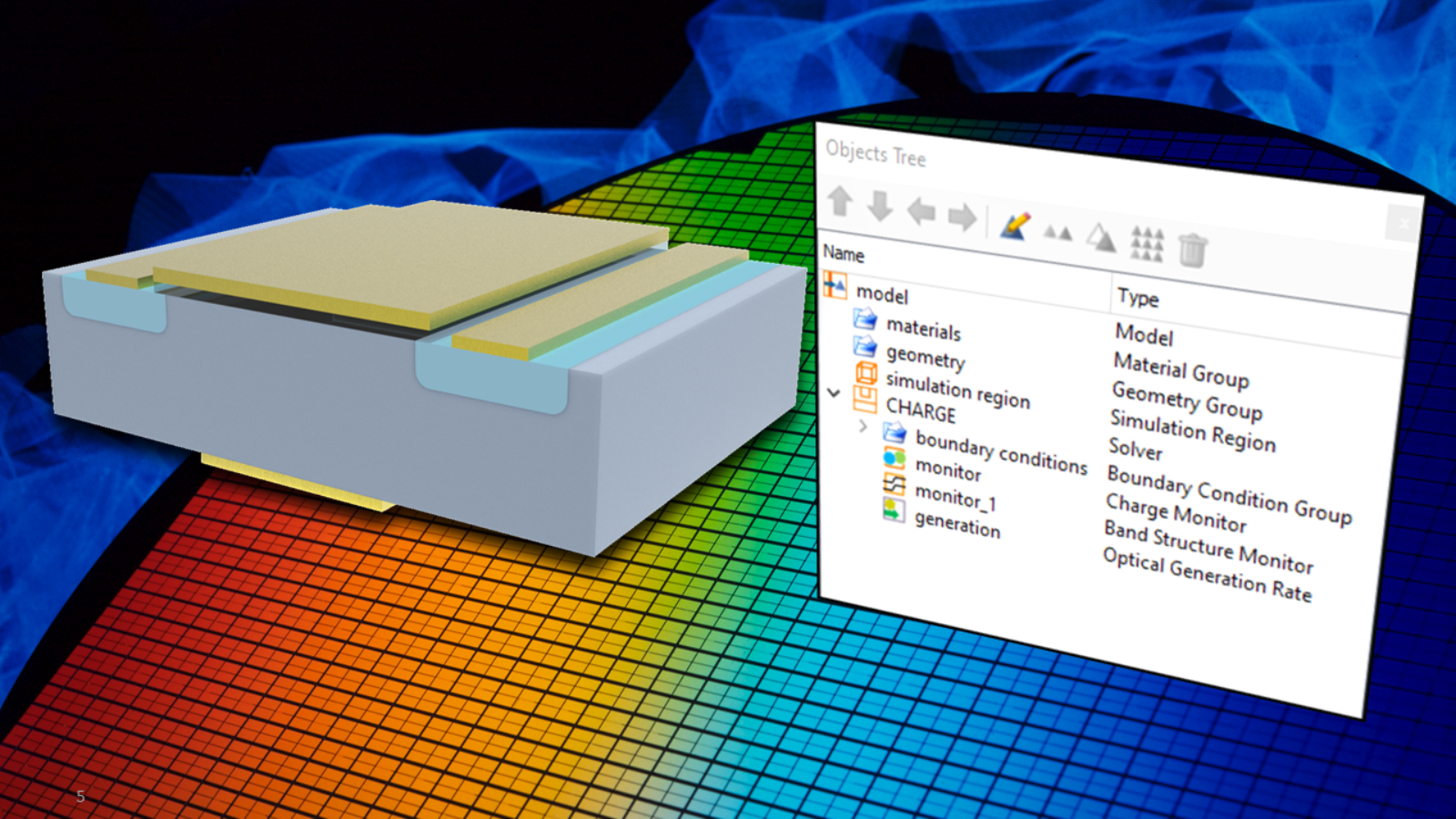Expand the boundary conditions group
Viewport: 1456px width, 819px height.
864,426
